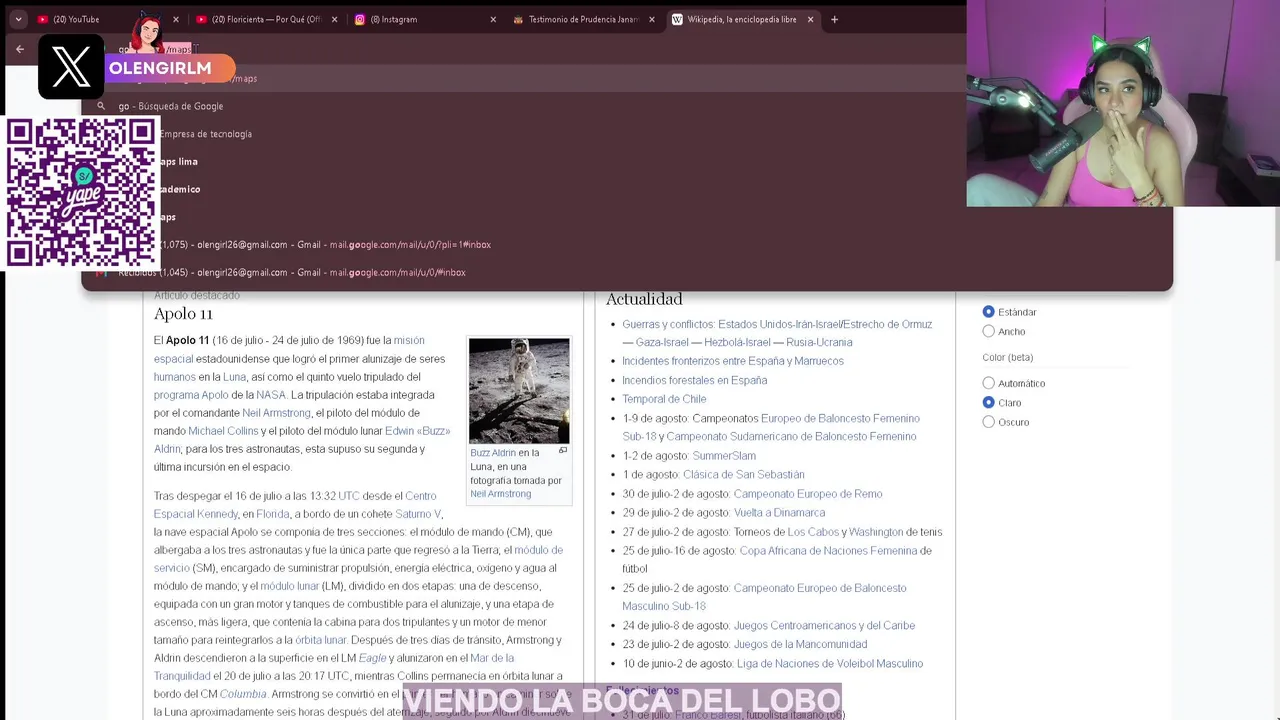Open 'Incidentes fronterizos entre España y Marruecos'
The width and height of the screenshot is (1280, 720).
pyautogui.click(x=733, y=361)
